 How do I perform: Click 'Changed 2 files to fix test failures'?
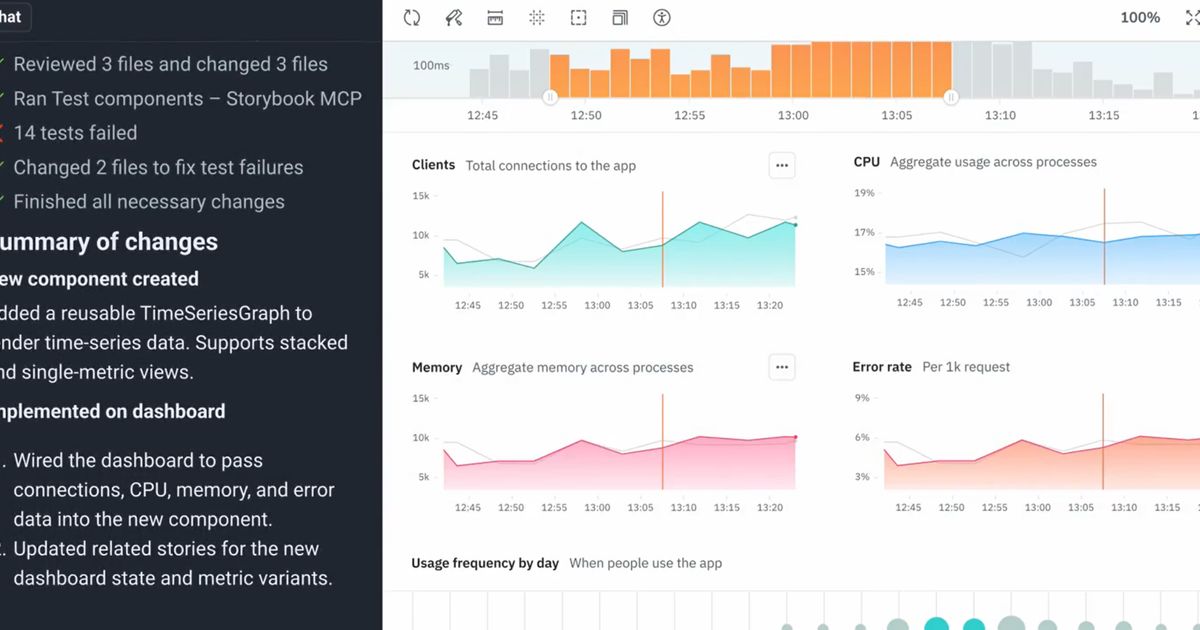click(x=158, y=168)
